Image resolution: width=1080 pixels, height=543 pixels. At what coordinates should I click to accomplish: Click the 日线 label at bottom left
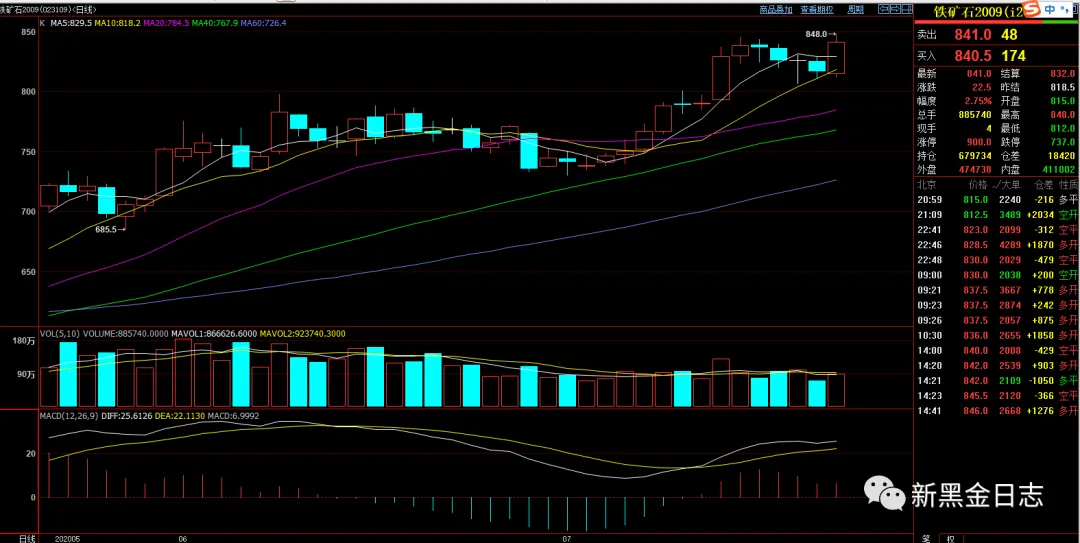pos(26,537)
